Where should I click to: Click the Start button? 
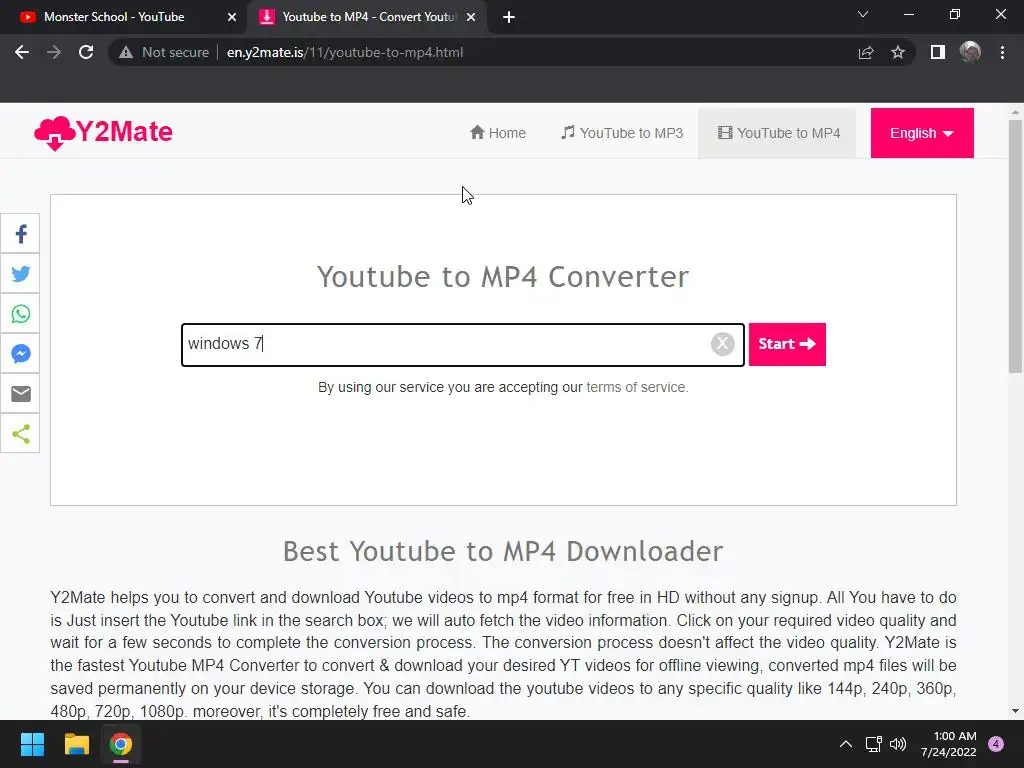pos(787,344)
